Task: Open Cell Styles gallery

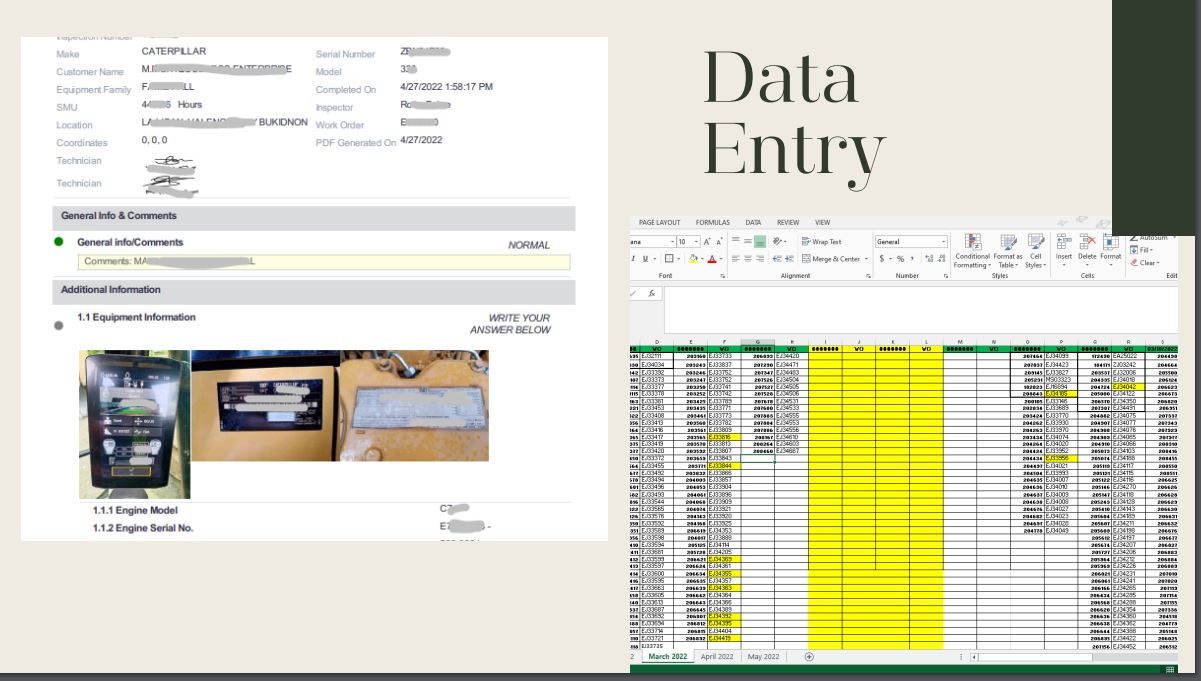Action: point(1035,250)
